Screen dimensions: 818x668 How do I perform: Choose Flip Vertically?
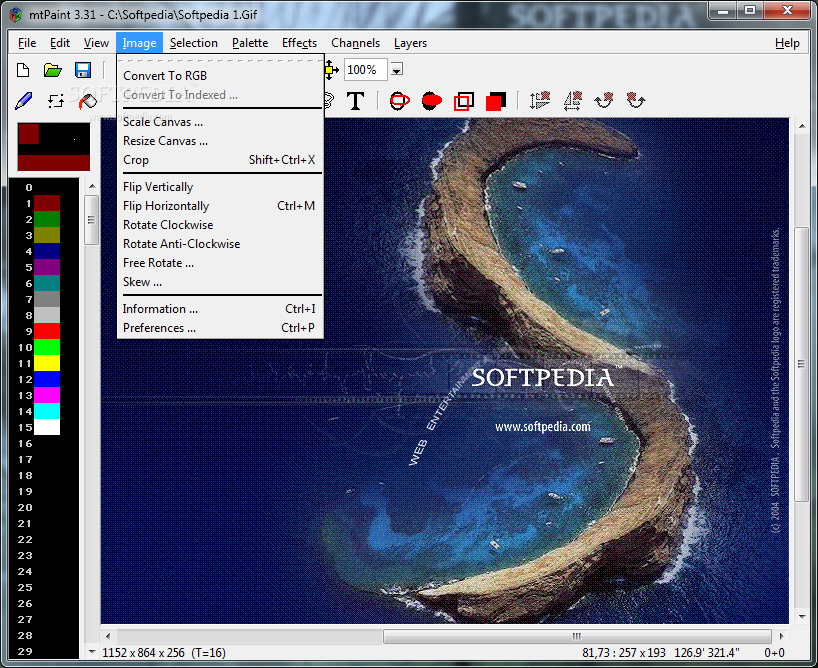tap(220, 187)
